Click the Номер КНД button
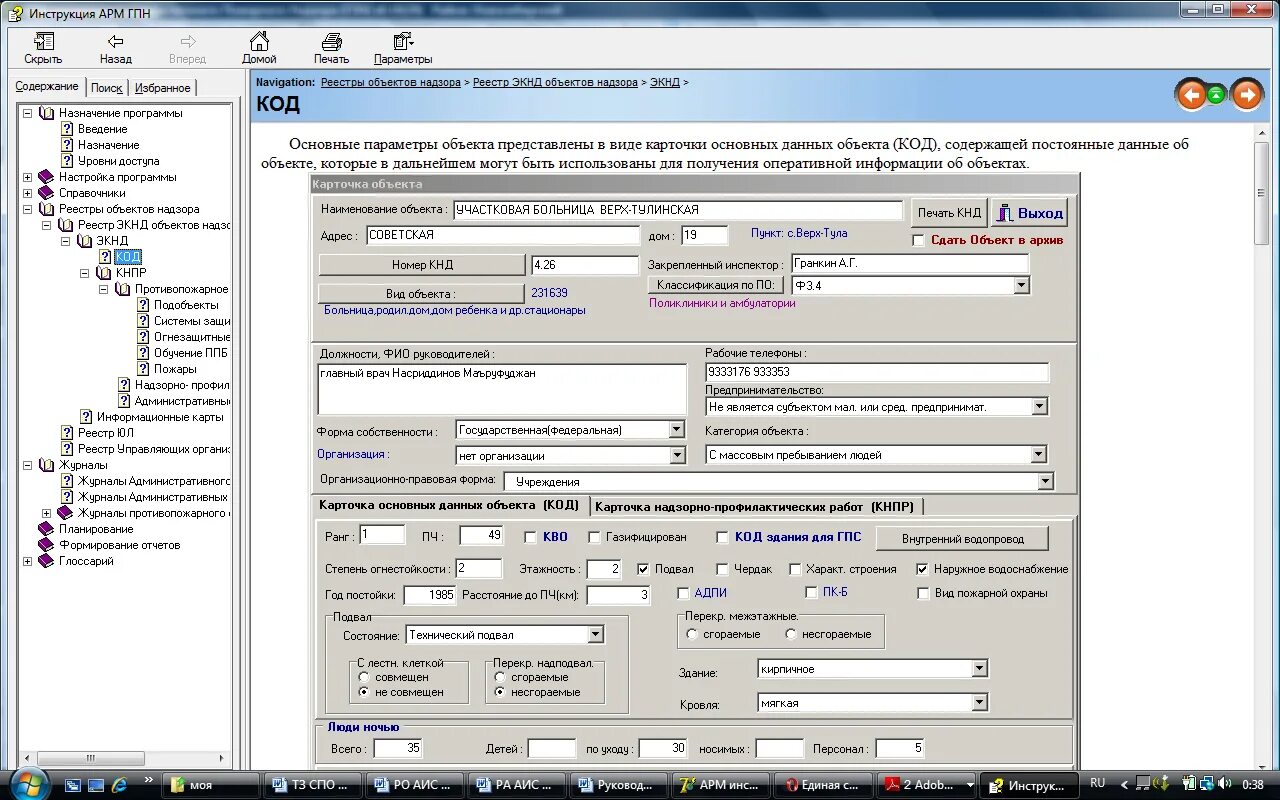 pos(422,265)
